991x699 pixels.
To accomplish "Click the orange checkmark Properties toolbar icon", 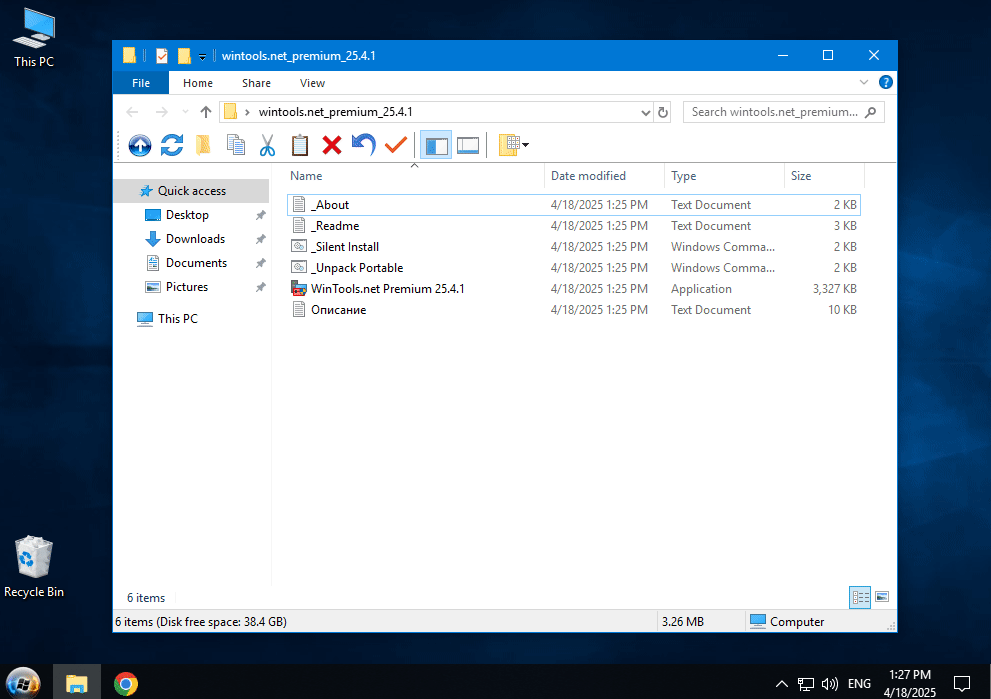I will click(396, 145).
